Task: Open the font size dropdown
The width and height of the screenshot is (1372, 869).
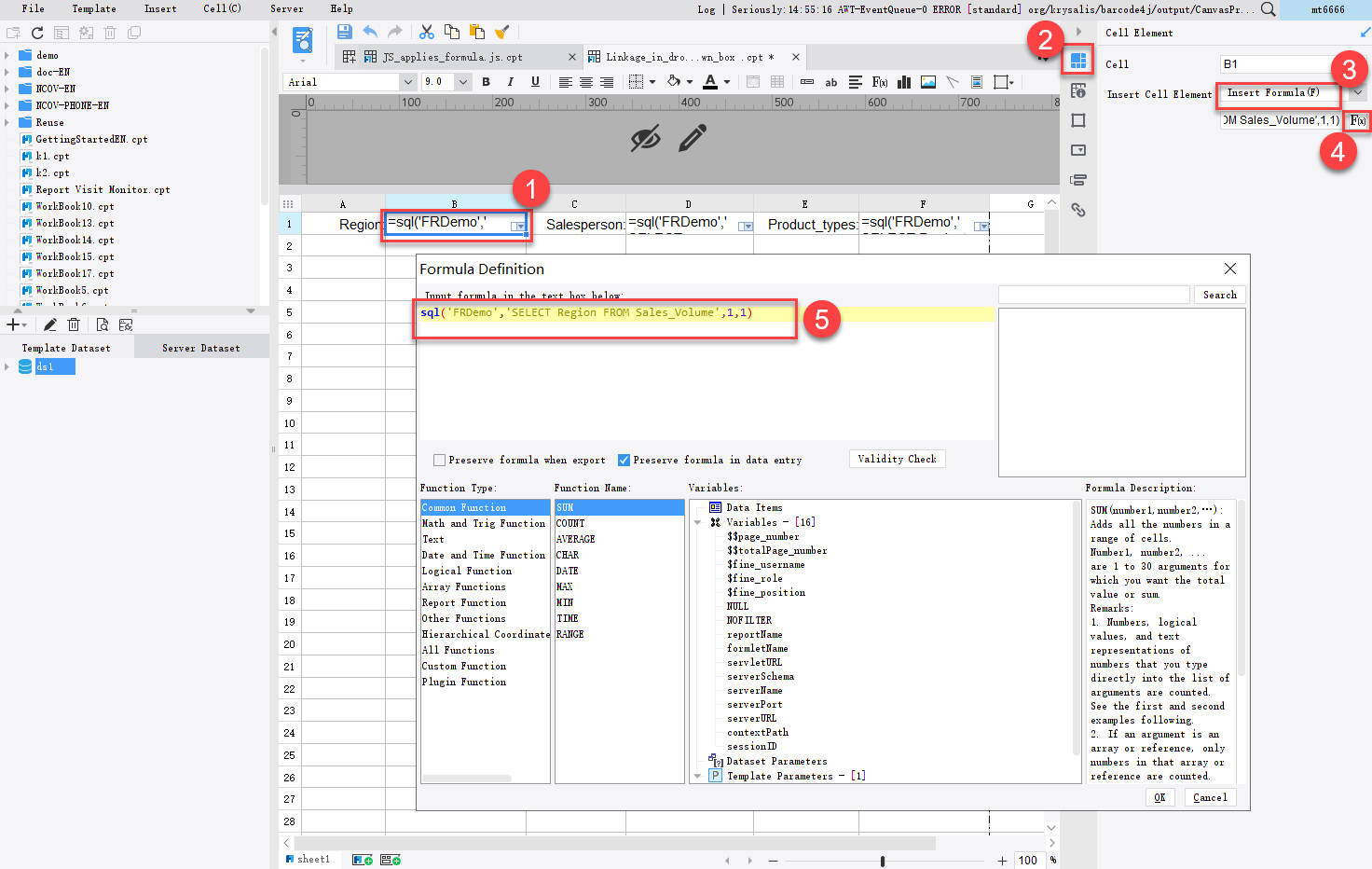Action: click(x=462, y=82)
